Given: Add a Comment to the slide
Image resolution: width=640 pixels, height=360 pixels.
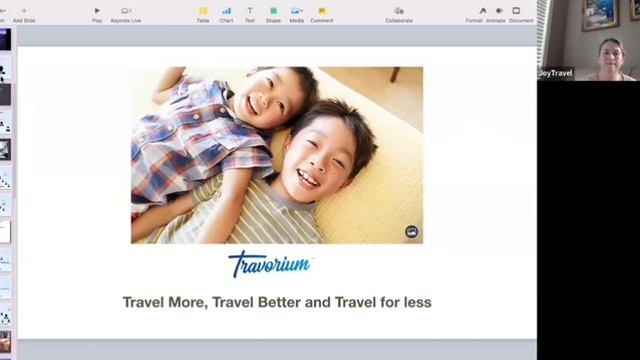Looking at the screenshot, I should point(322,15).
